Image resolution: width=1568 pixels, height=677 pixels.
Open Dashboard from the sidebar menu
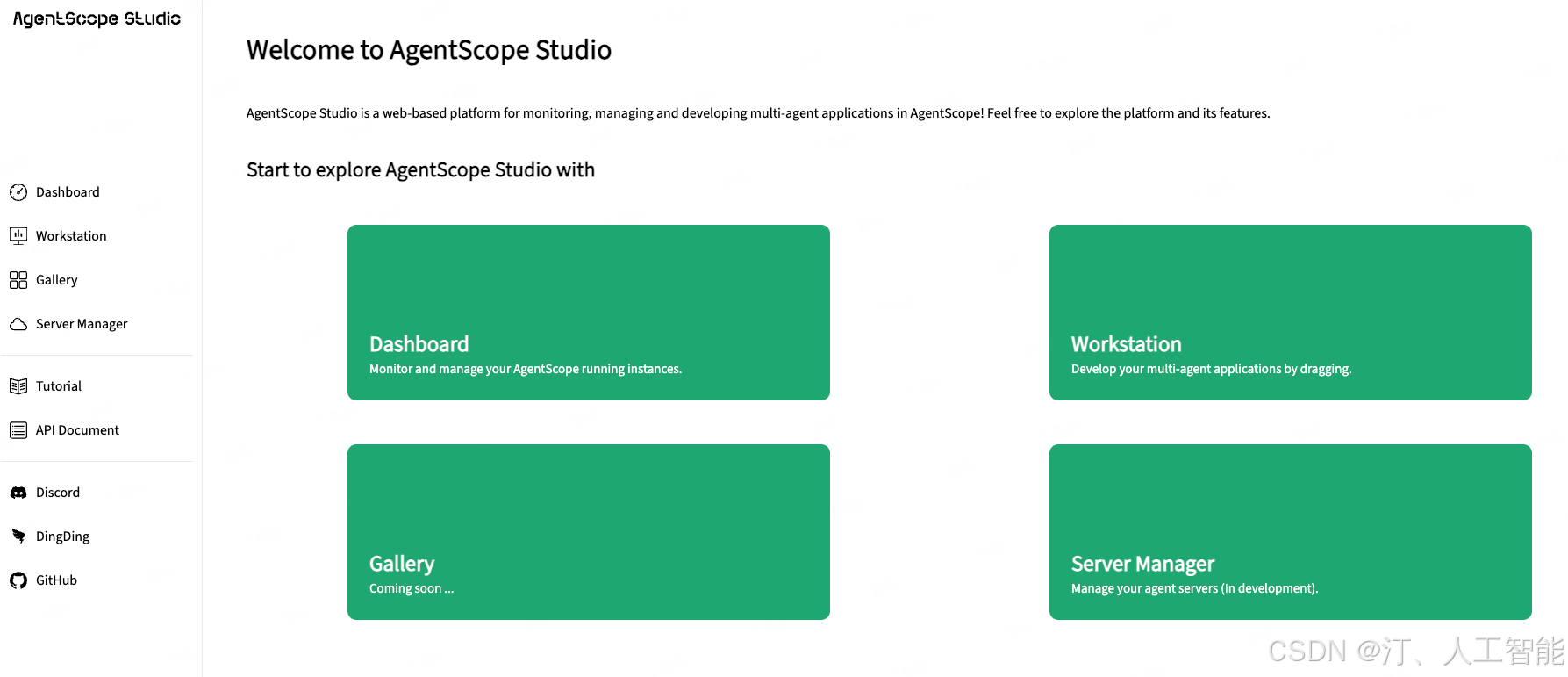68,192
